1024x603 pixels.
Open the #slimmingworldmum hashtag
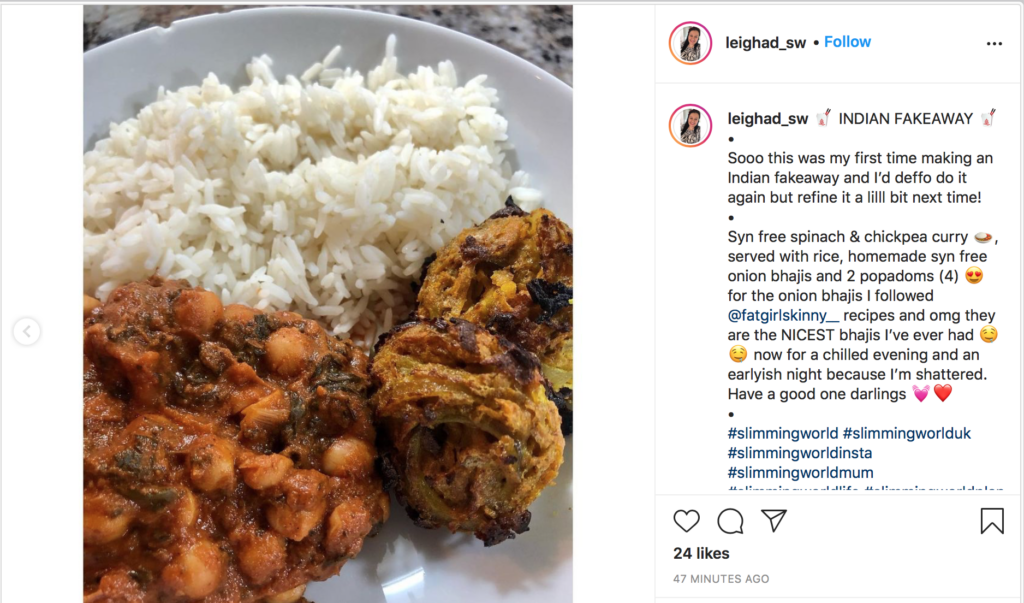[801, 472]
